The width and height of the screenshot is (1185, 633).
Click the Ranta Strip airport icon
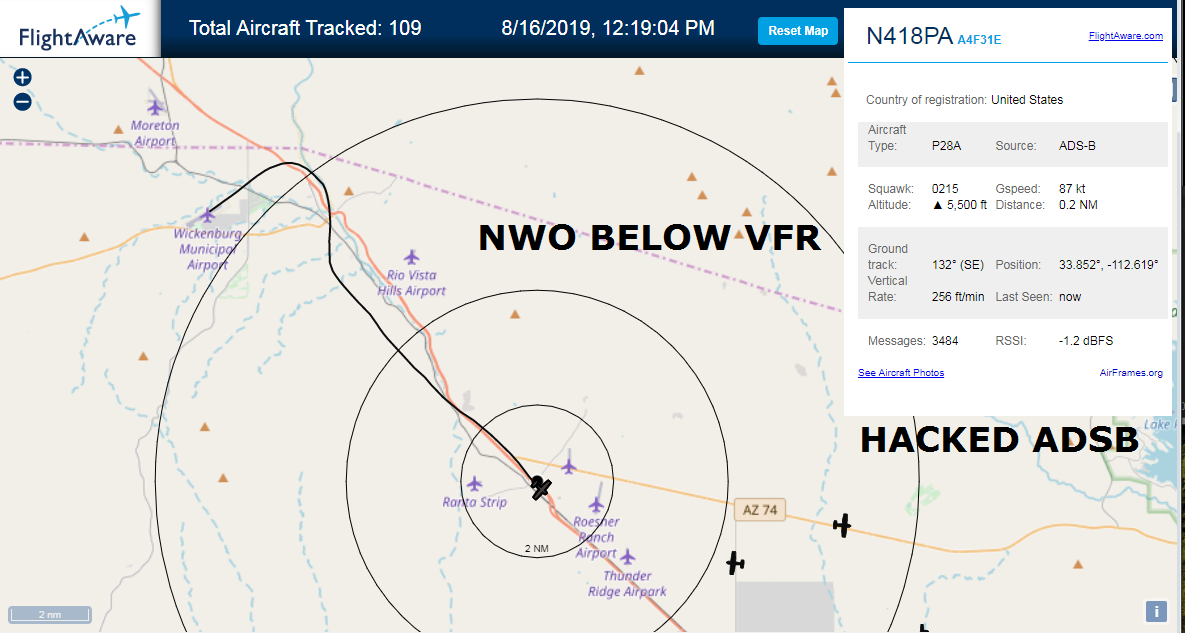point(474,483)
